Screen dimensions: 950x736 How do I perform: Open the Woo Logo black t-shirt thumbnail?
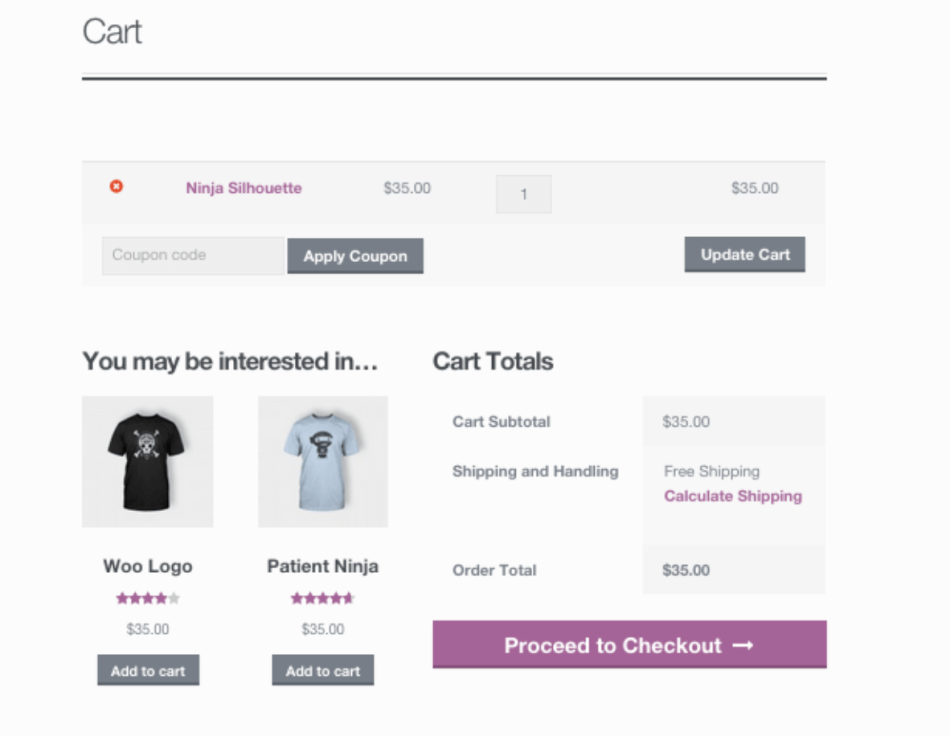147,461
